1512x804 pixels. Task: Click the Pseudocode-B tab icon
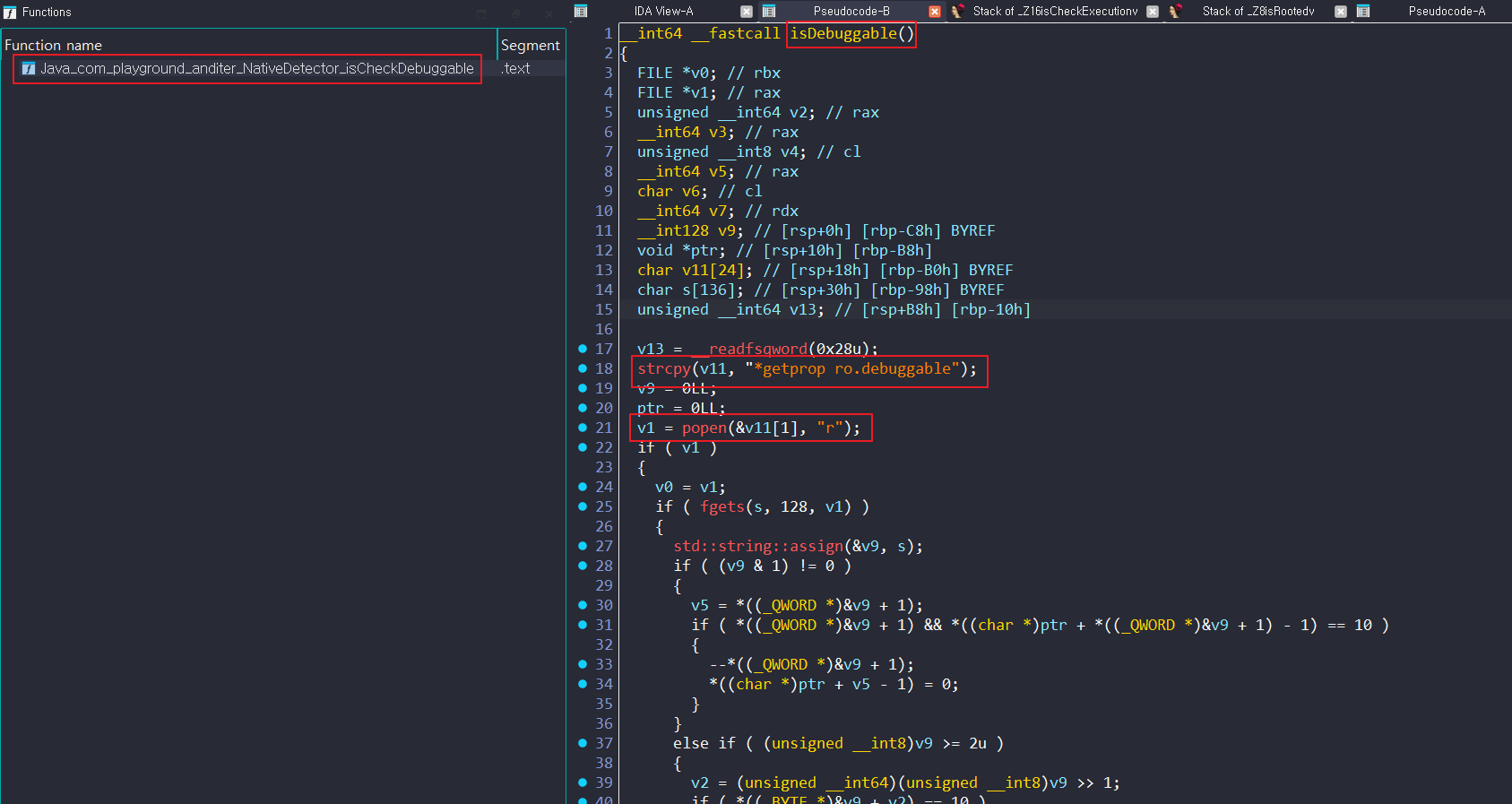(769, 12)
